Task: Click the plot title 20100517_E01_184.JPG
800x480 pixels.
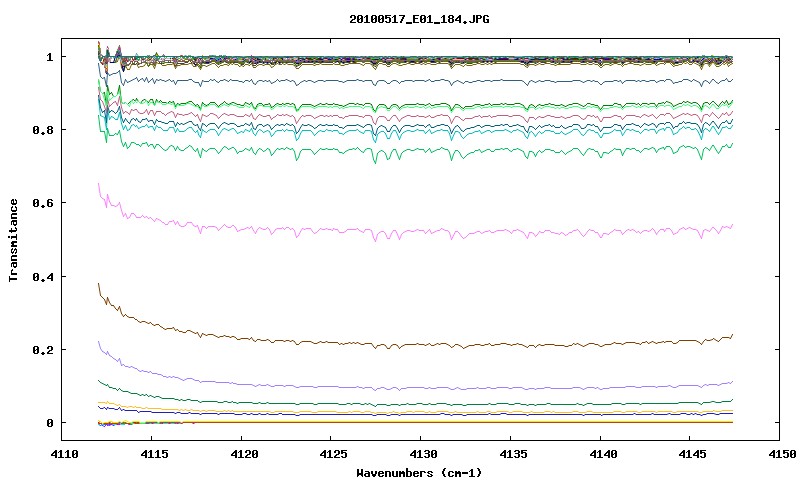Action: coord(419,19)
